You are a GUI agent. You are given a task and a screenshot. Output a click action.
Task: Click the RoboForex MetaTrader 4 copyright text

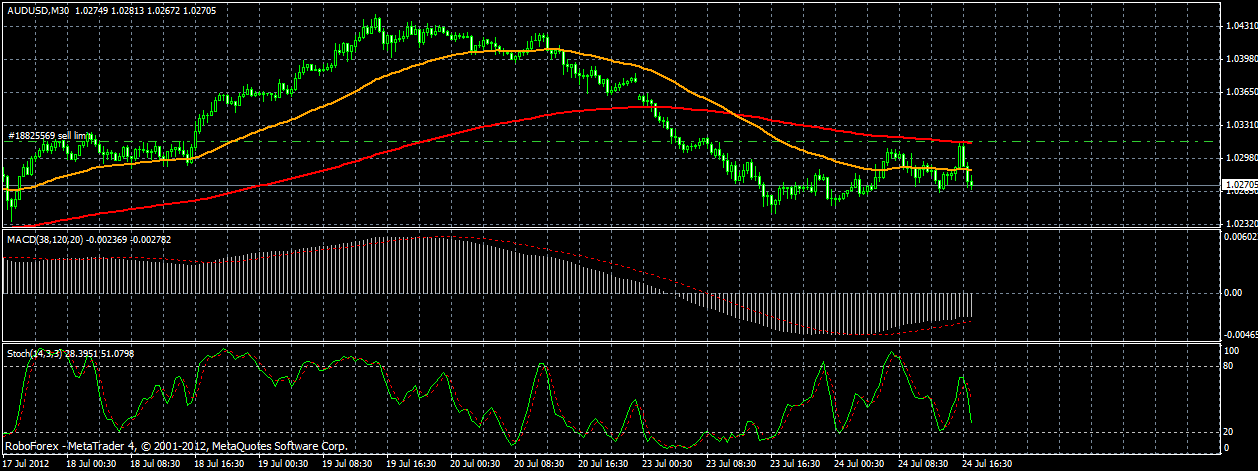tap(176, 446)
